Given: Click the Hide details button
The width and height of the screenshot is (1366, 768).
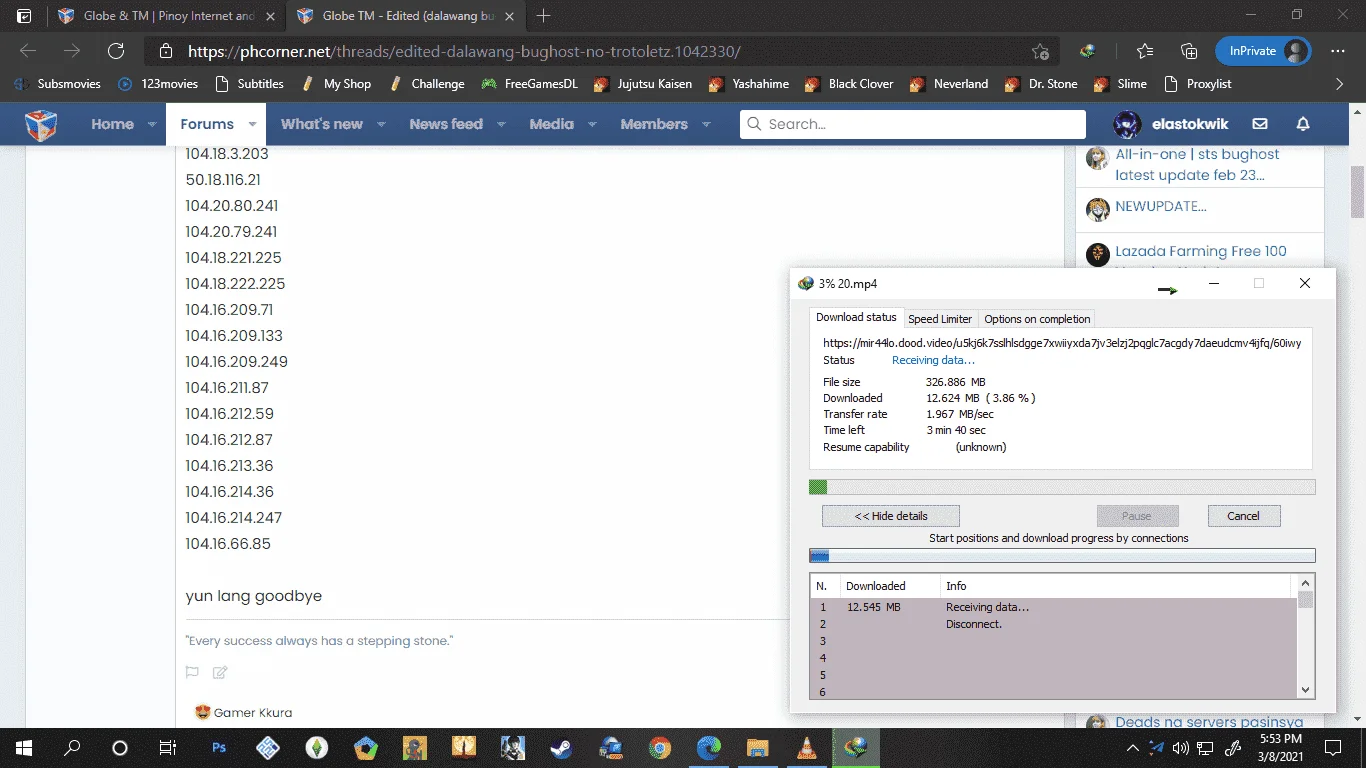Looking at the screenshot, I should [x=891, y=516].
